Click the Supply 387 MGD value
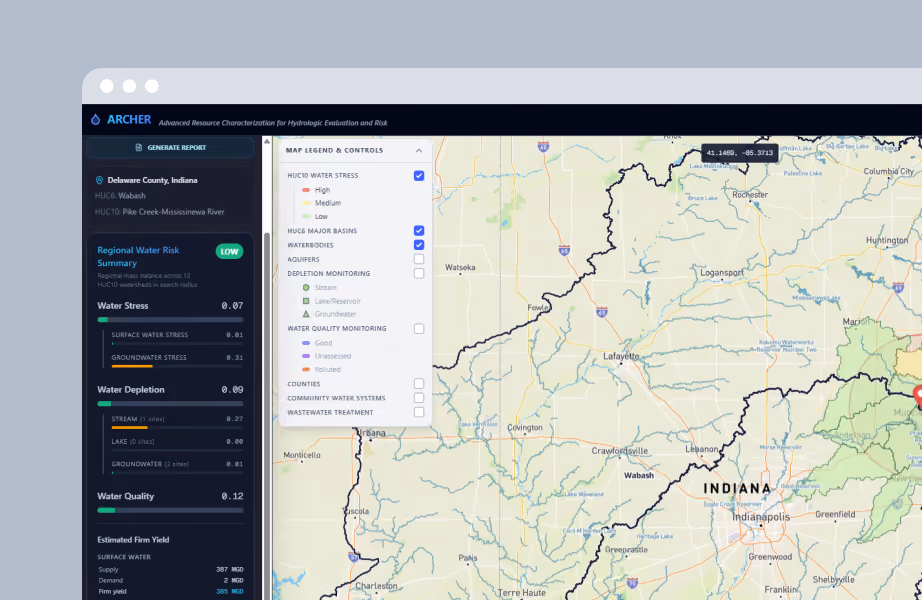 pos(229,569)
